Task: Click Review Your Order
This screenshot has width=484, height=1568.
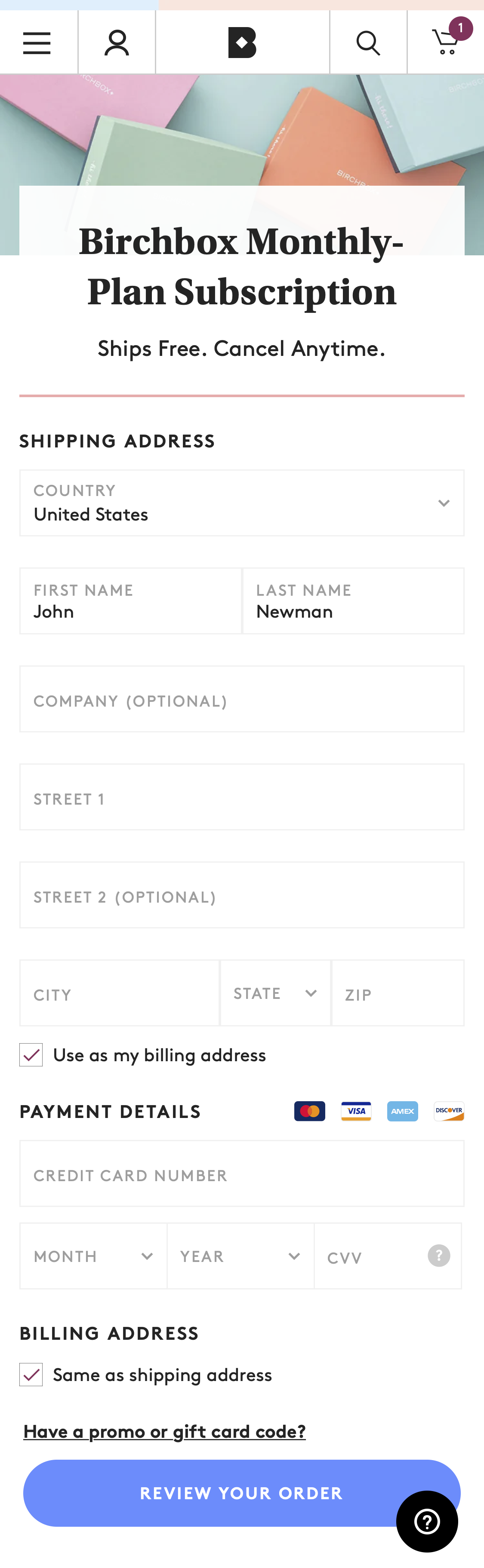Action: coord(242,1493)
